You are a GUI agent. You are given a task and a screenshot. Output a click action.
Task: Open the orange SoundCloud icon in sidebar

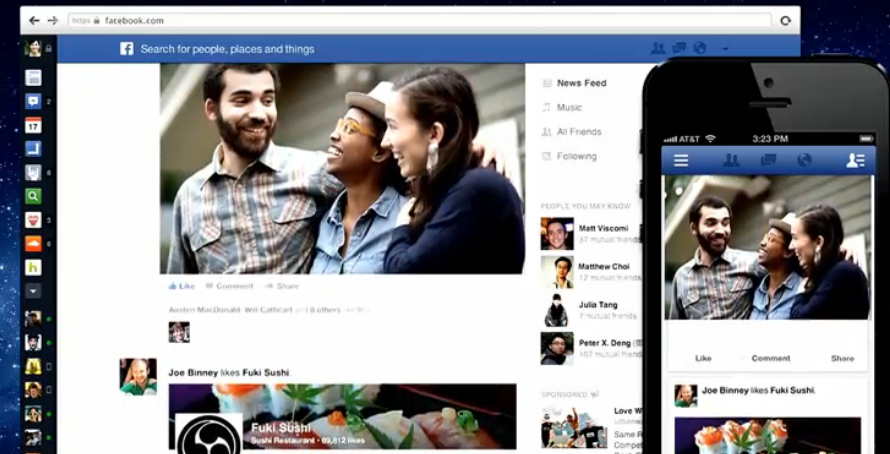click(33, 243)
